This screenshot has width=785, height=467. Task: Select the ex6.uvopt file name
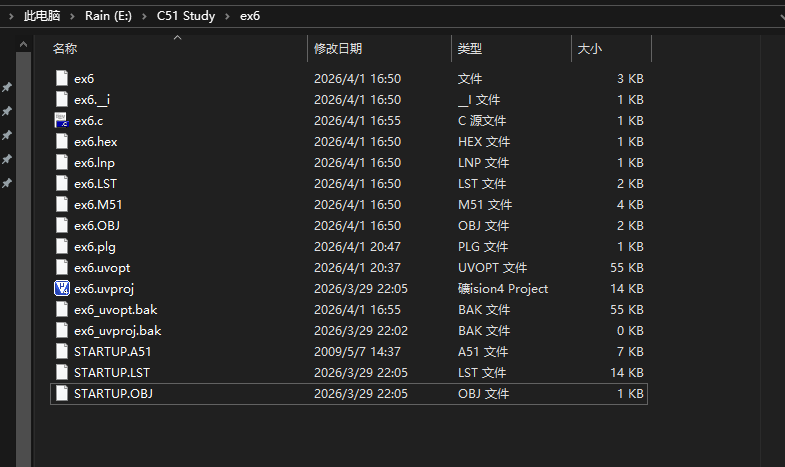coord(102,268)
